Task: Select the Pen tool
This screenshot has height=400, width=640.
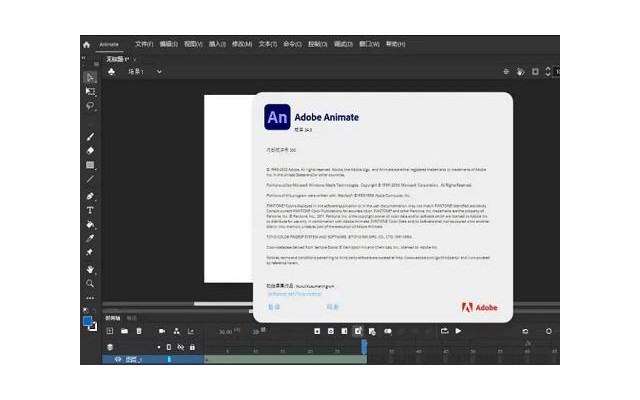Action: coord(90,196)
